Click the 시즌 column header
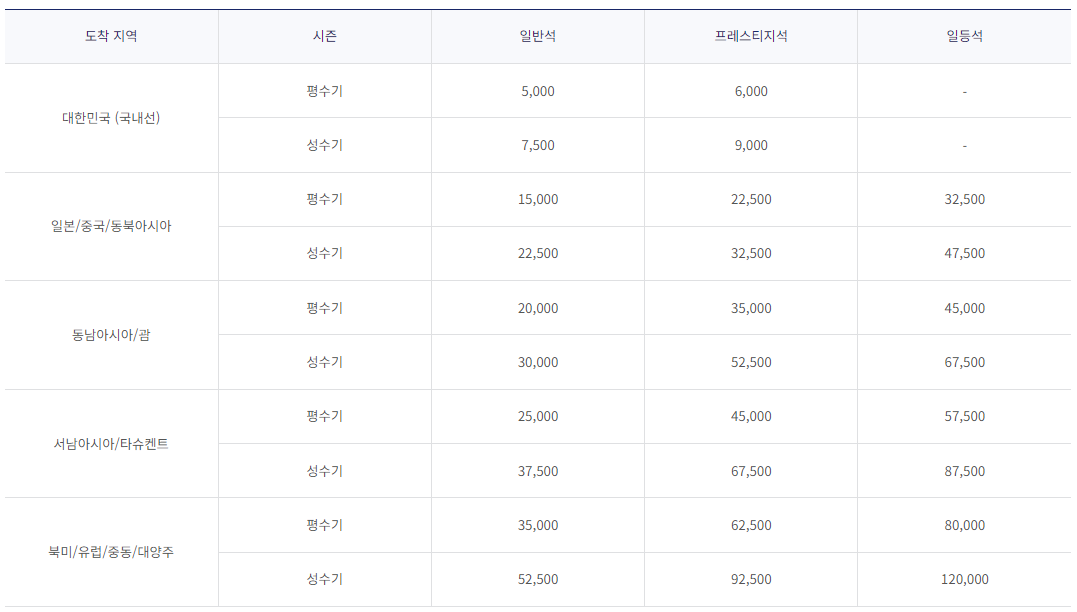The image size is (1077, 612). [x=325, y=36]
